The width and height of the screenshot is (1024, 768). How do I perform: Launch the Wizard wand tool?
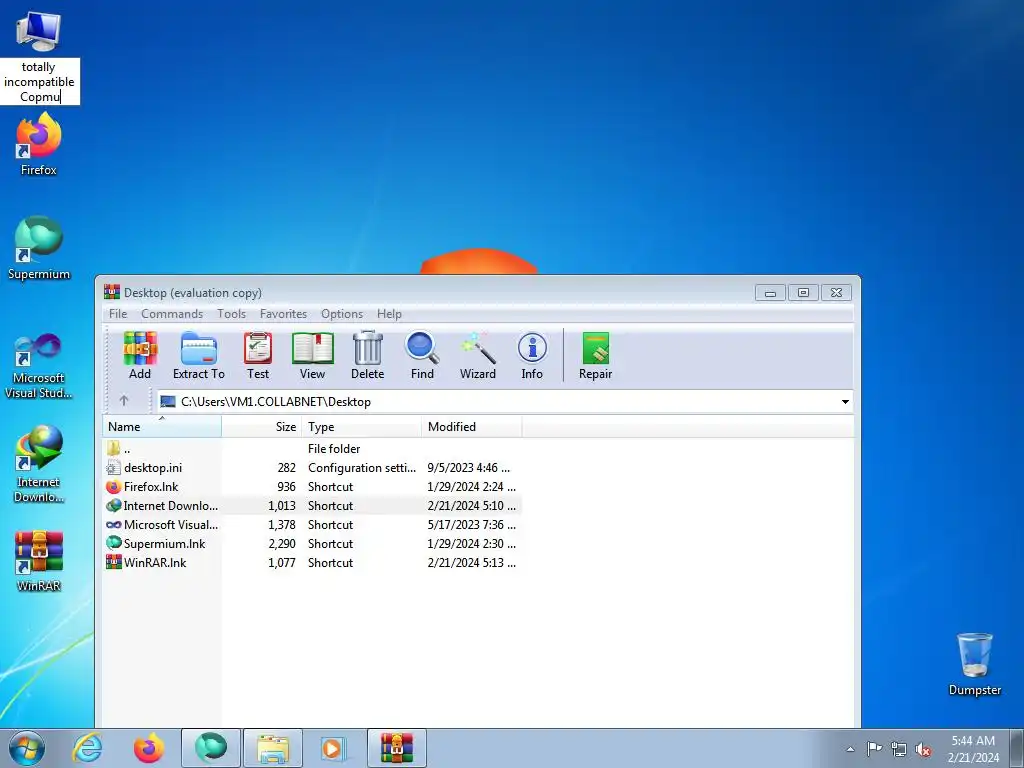tap(477, 355)
